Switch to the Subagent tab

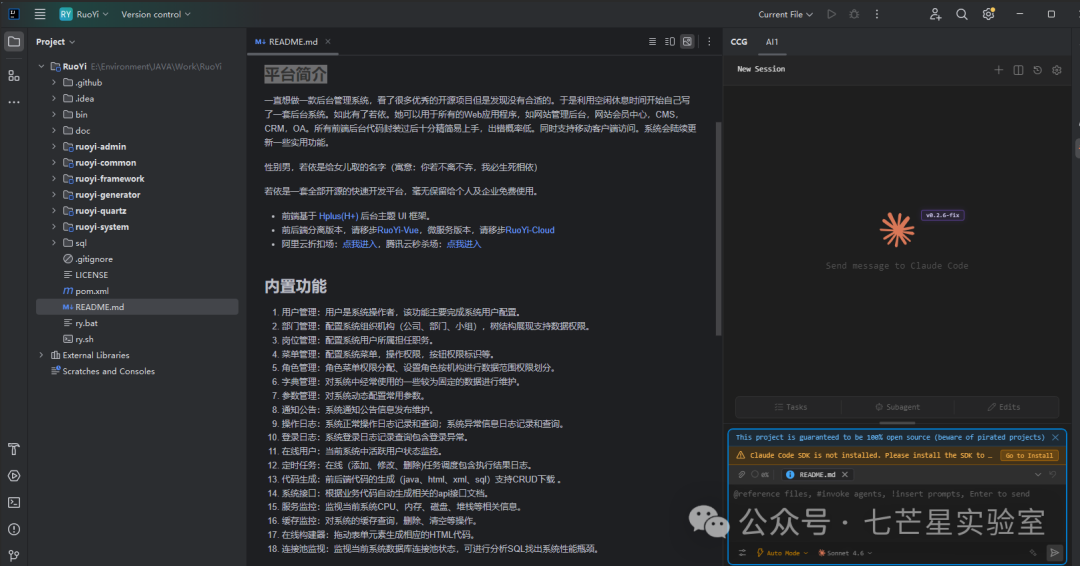(897, 407)
